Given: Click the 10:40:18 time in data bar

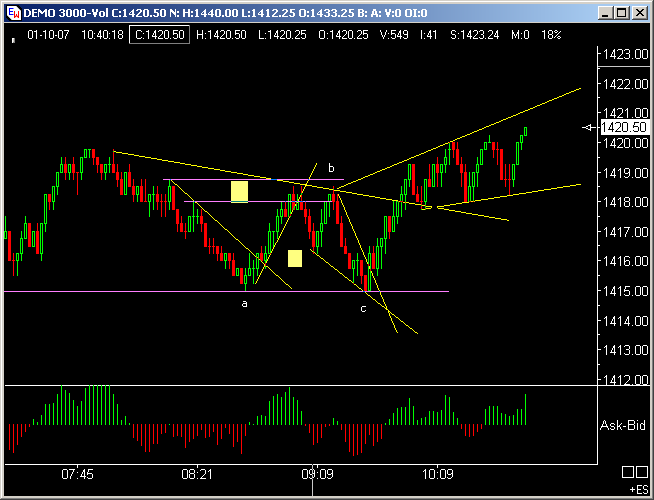Looking at the screenshot, I should [102, 35].
